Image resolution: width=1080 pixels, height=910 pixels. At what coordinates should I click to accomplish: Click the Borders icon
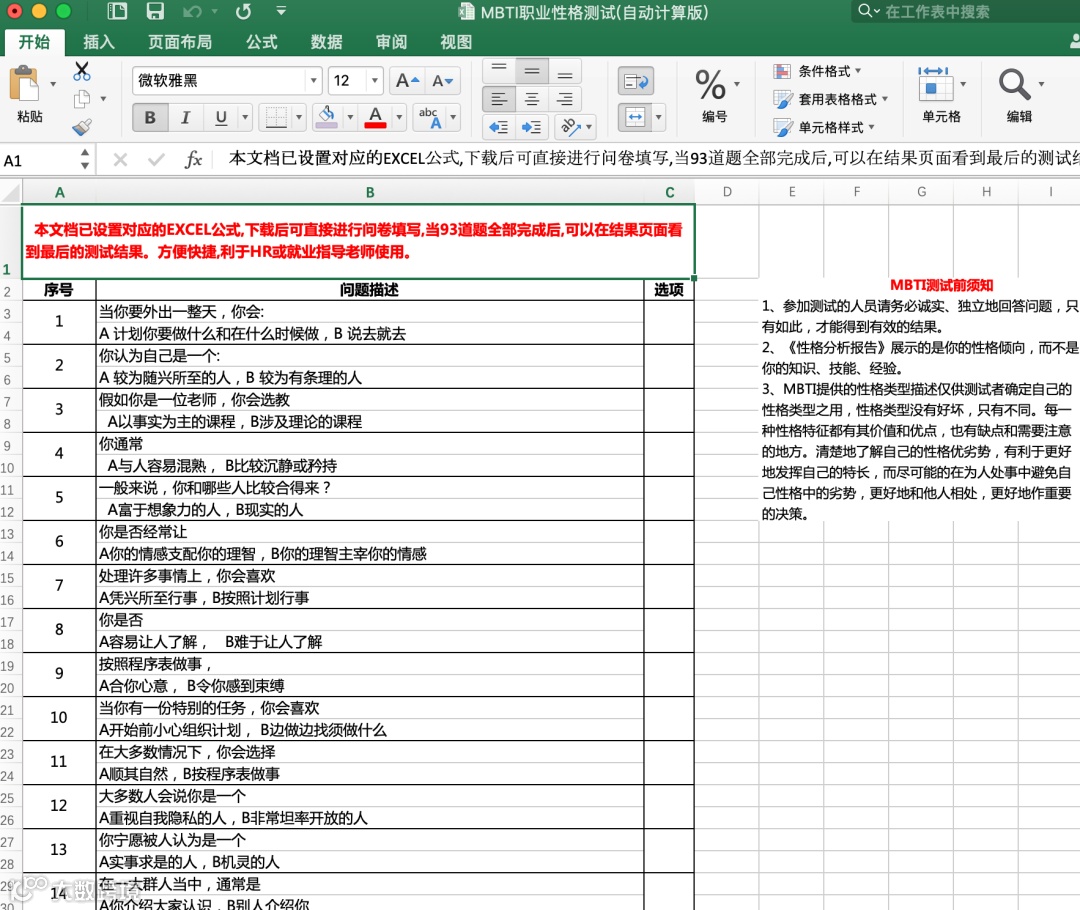tap(276, 118)
